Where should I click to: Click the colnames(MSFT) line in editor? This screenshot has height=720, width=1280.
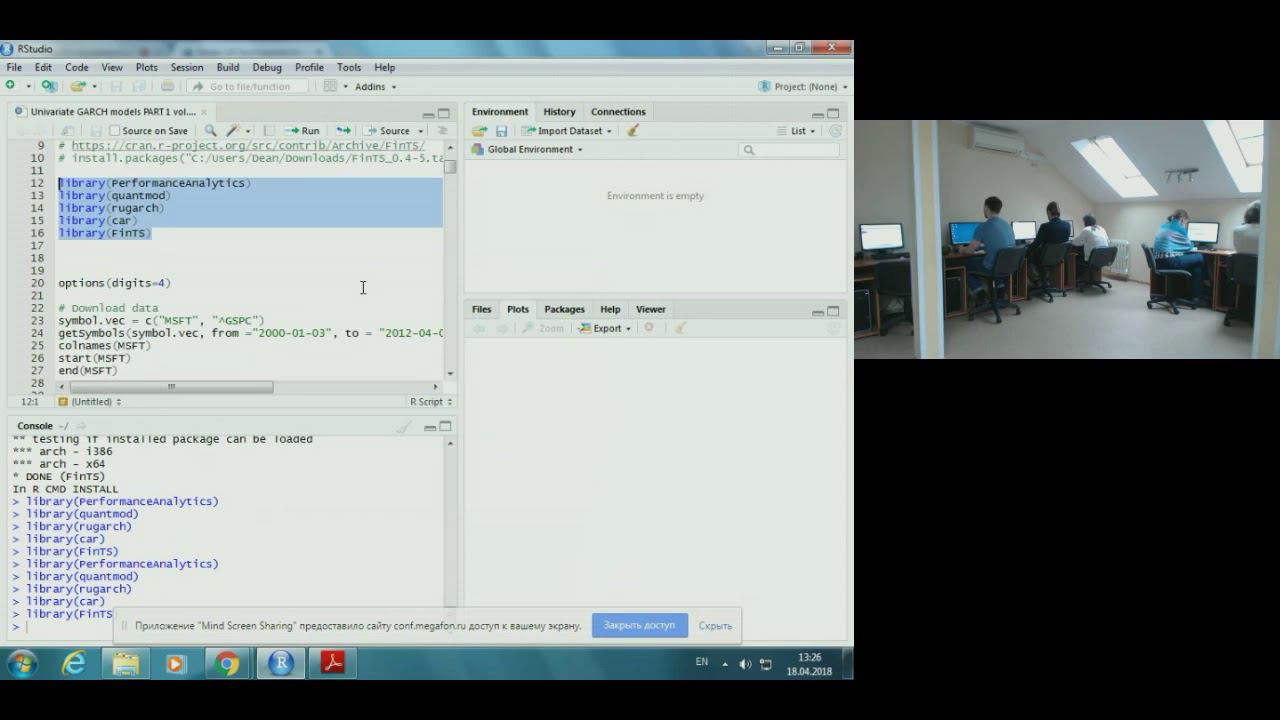pos(104,346)
